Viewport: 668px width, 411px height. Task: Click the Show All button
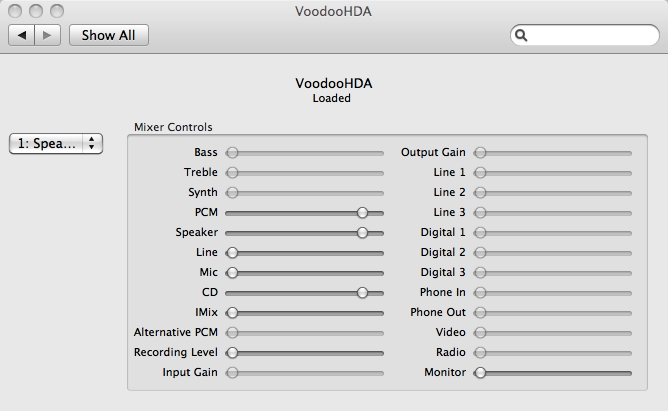(x=108, y=35)
